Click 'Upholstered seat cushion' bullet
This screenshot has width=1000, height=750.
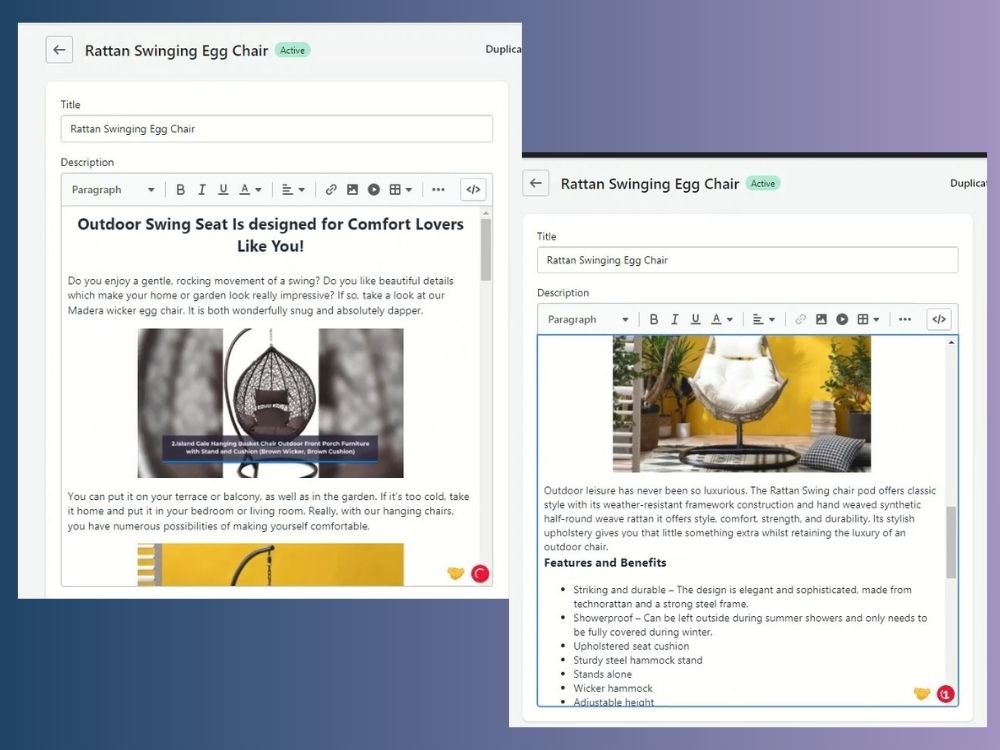pos(631,646)
